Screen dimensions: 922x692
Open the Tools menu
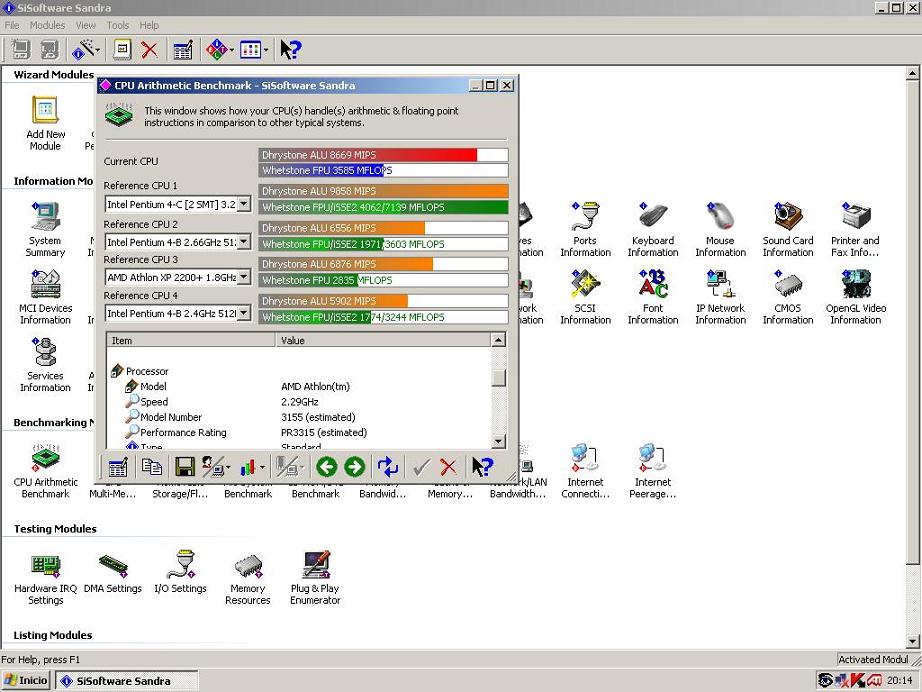click(x=118, y=25)
